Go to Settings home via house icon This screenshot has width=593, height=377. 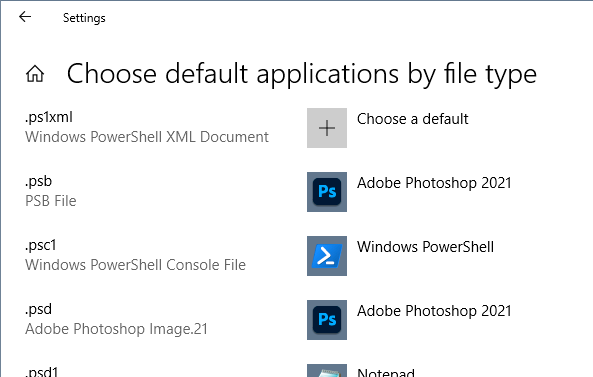[x=35, y=73]
